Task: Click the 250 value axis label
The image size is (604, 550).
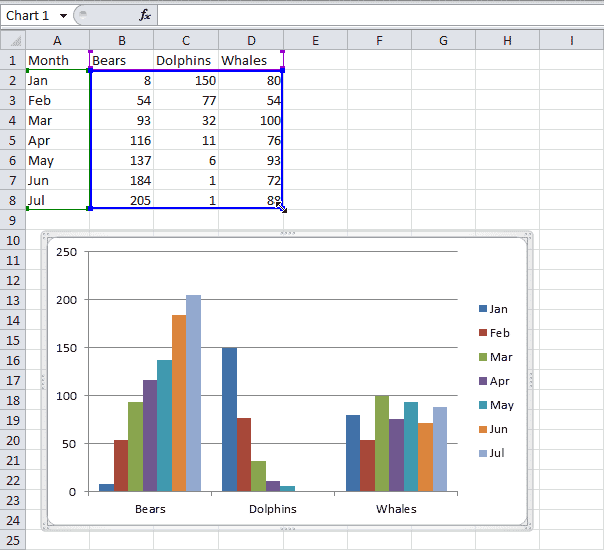Action: [66, 252]
